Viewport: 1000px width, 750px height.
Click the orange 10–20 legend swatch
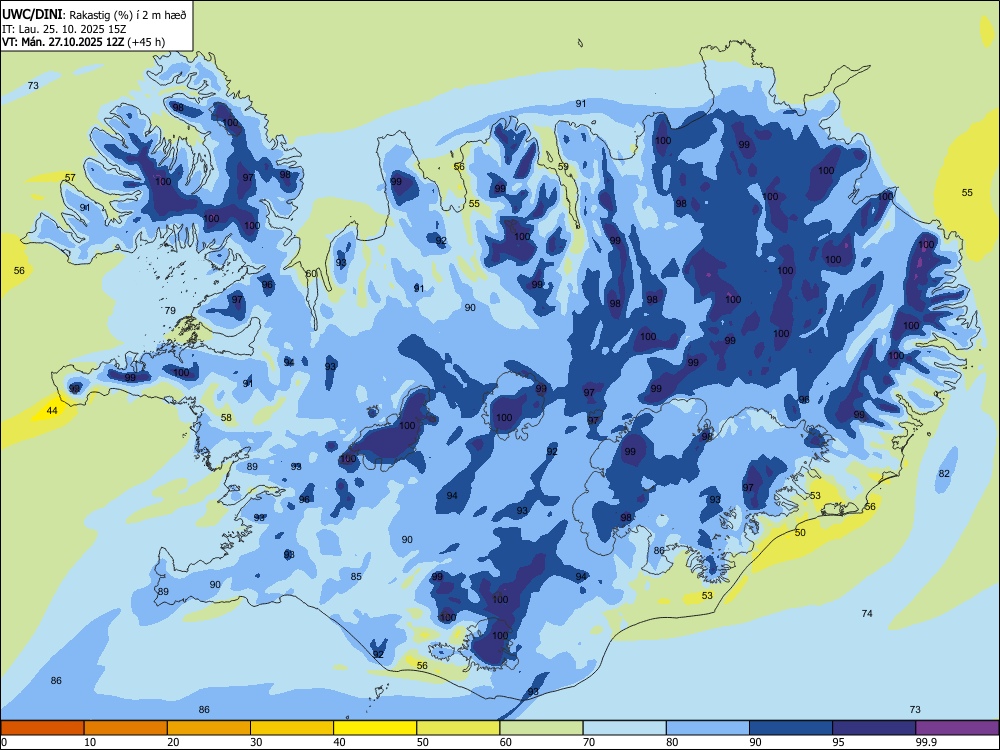(x=126, y=728)
